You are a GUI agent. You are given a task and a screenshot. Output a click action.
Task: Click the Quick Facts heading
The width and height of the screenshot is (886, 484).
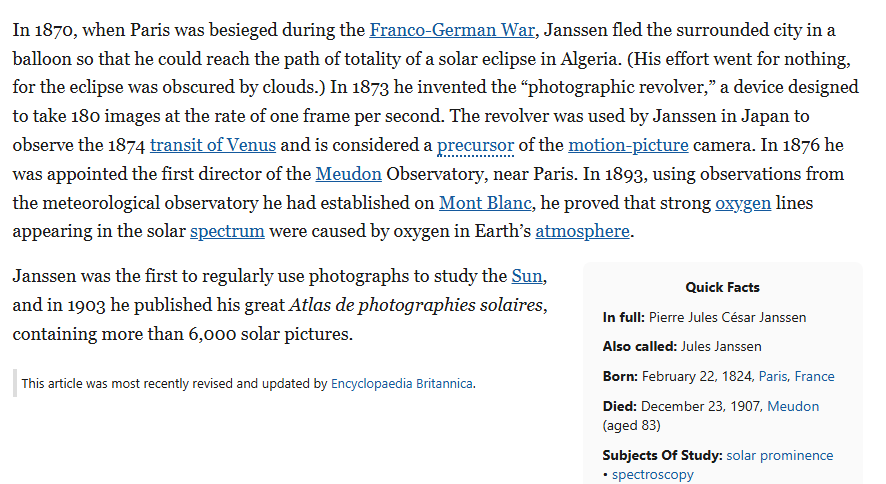coord(722,287)
